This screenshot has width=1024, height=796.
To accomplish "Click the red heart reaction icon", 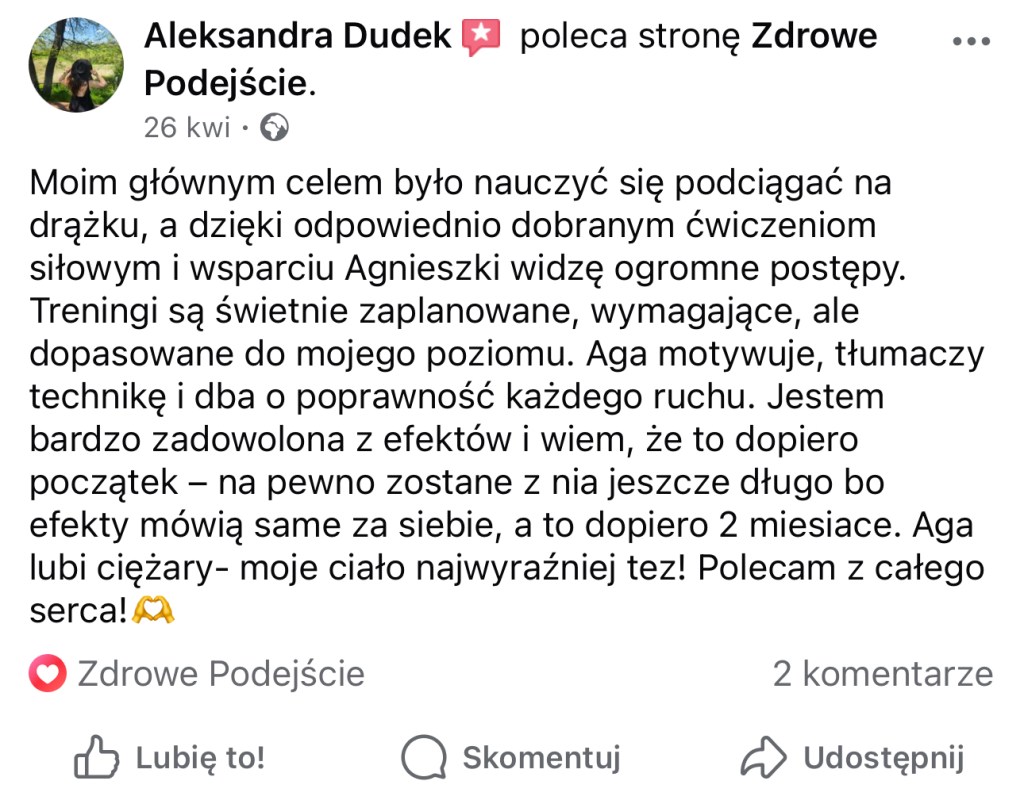I will (48, 674).
